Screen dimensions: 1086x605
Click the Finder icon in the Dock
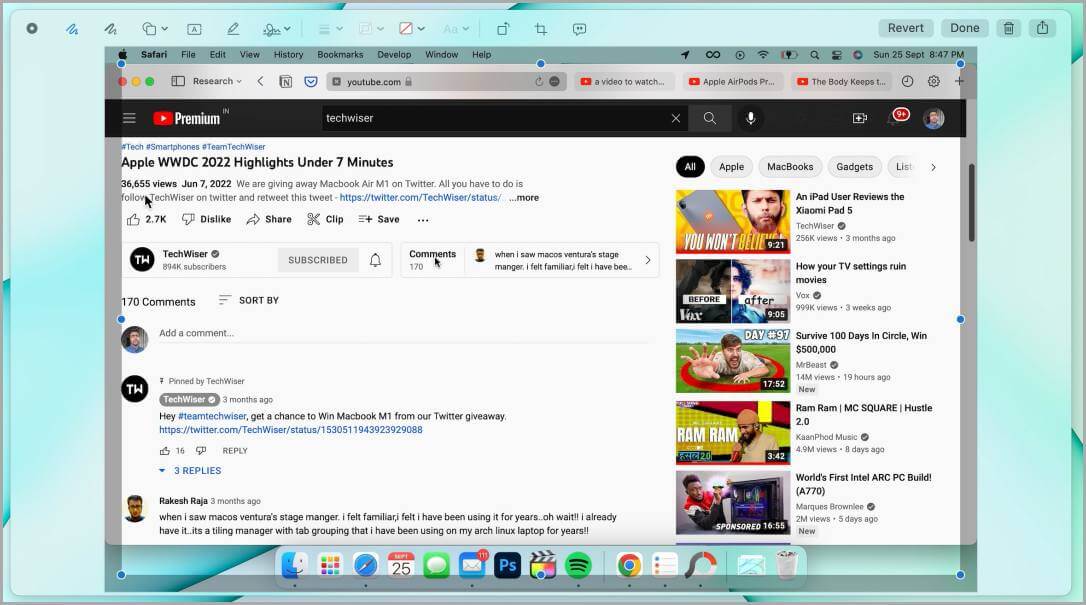[x=294, y=566]
